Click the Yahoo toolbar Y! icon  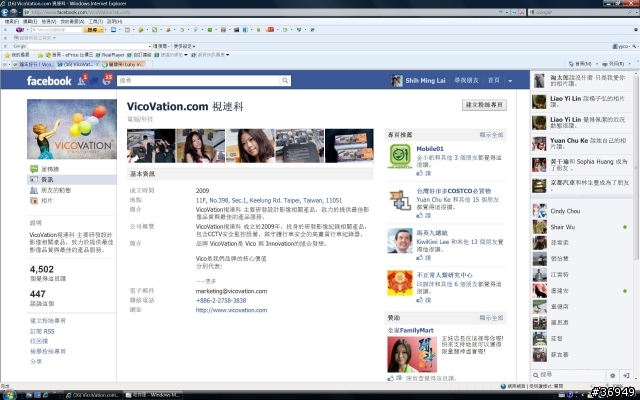click(20, 30)
